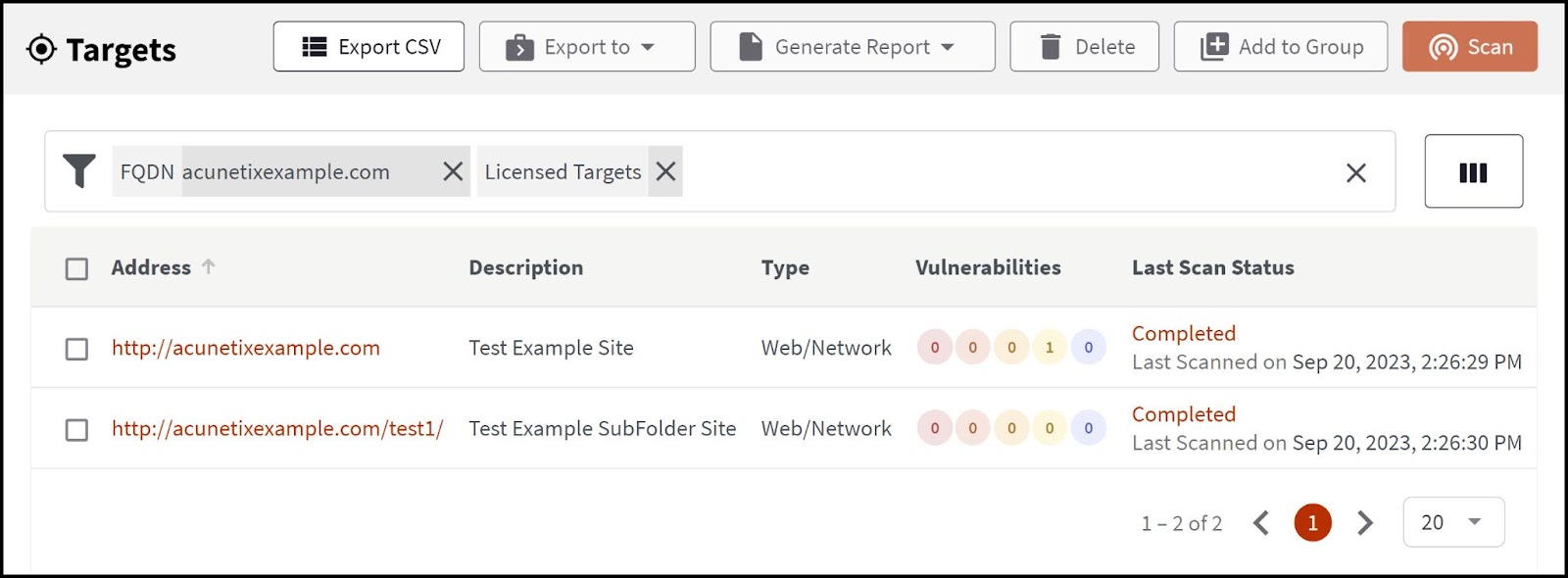Click Add to Group button

tap(1280, 47)
